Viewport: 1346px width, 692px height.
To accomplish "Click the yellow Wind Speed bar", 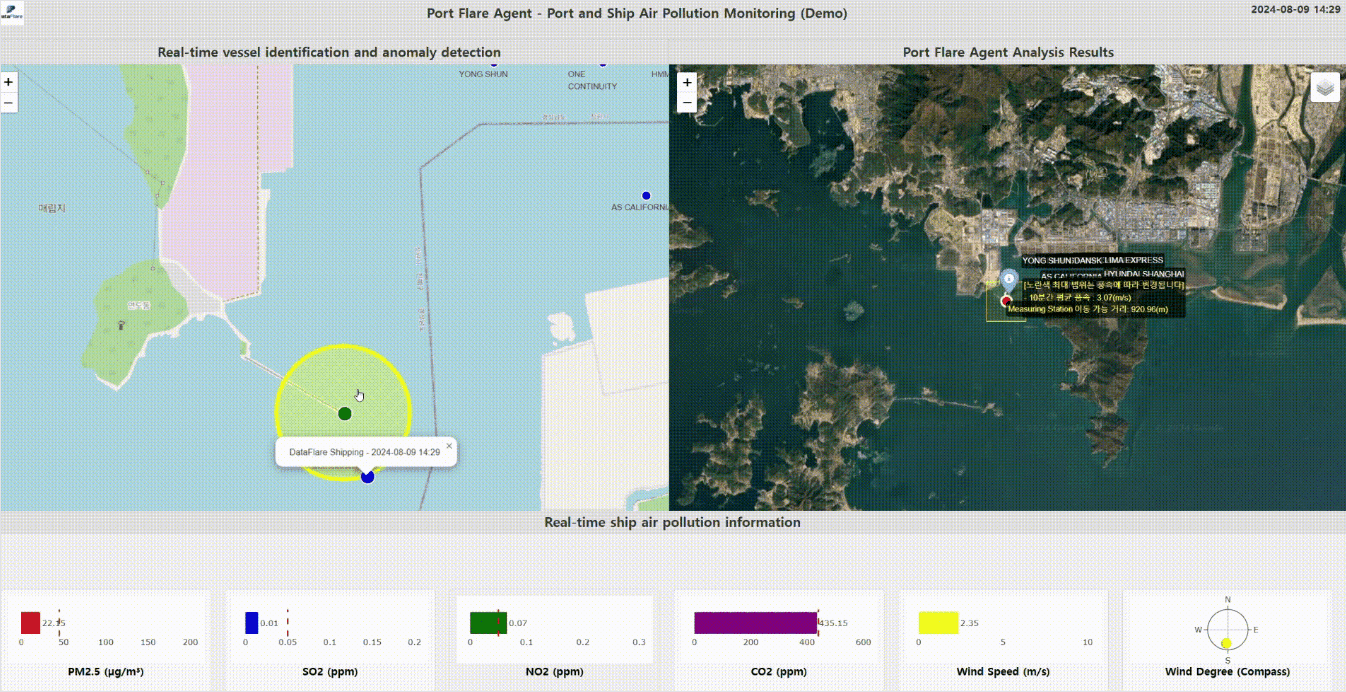I will pyautogui.click(x=938, y=622).
